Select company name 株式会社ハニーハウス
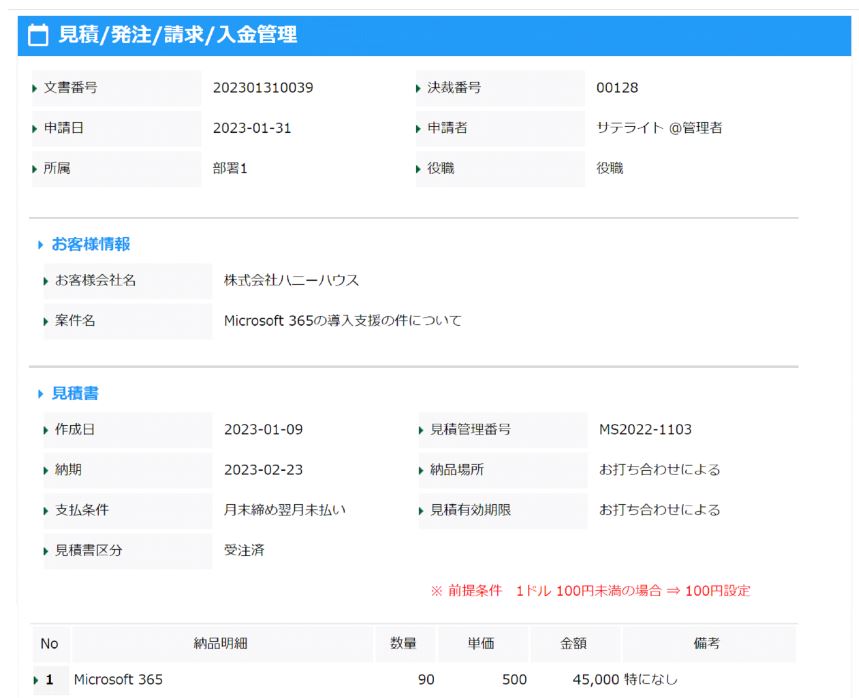 [x=291, y=281]
